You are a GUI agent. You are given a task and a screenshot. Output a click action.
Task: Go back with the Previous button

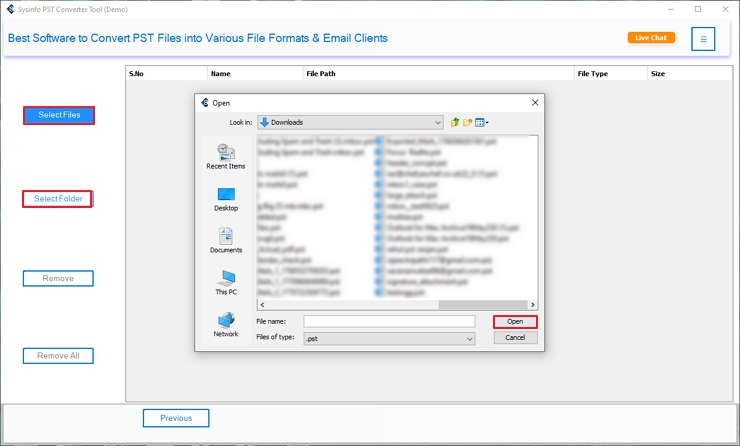[176, 418]
